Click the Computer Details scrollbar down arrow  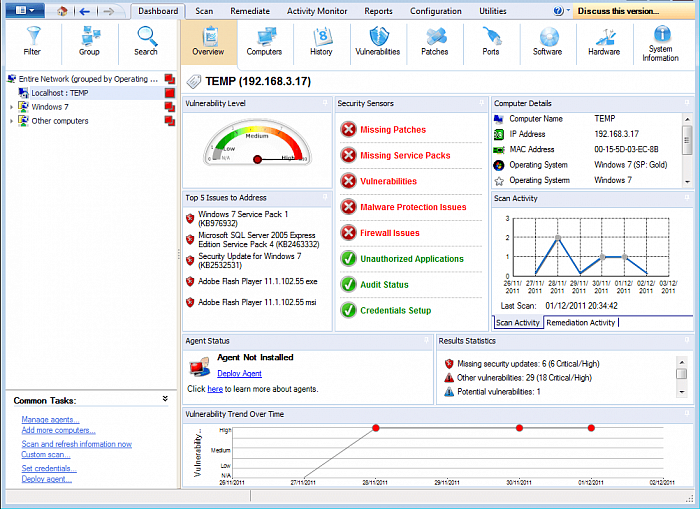pos(687,182)
